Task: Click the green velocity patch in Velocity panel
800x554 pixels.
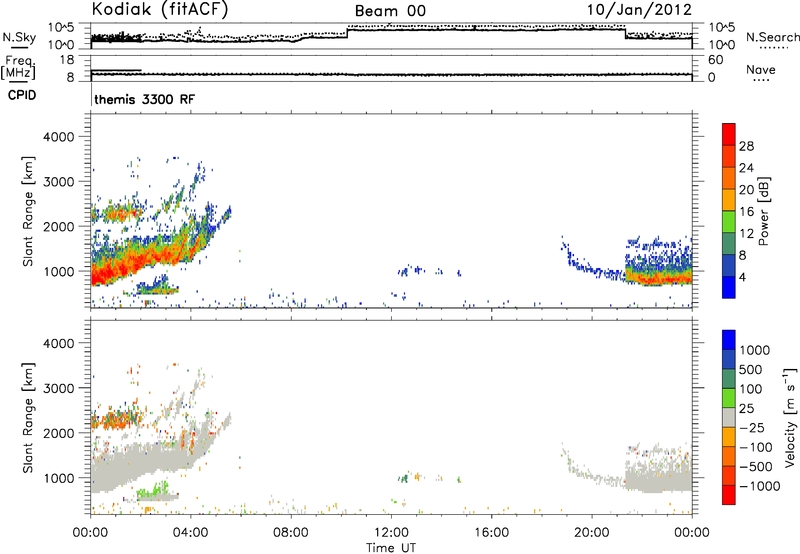Action: 153,491
